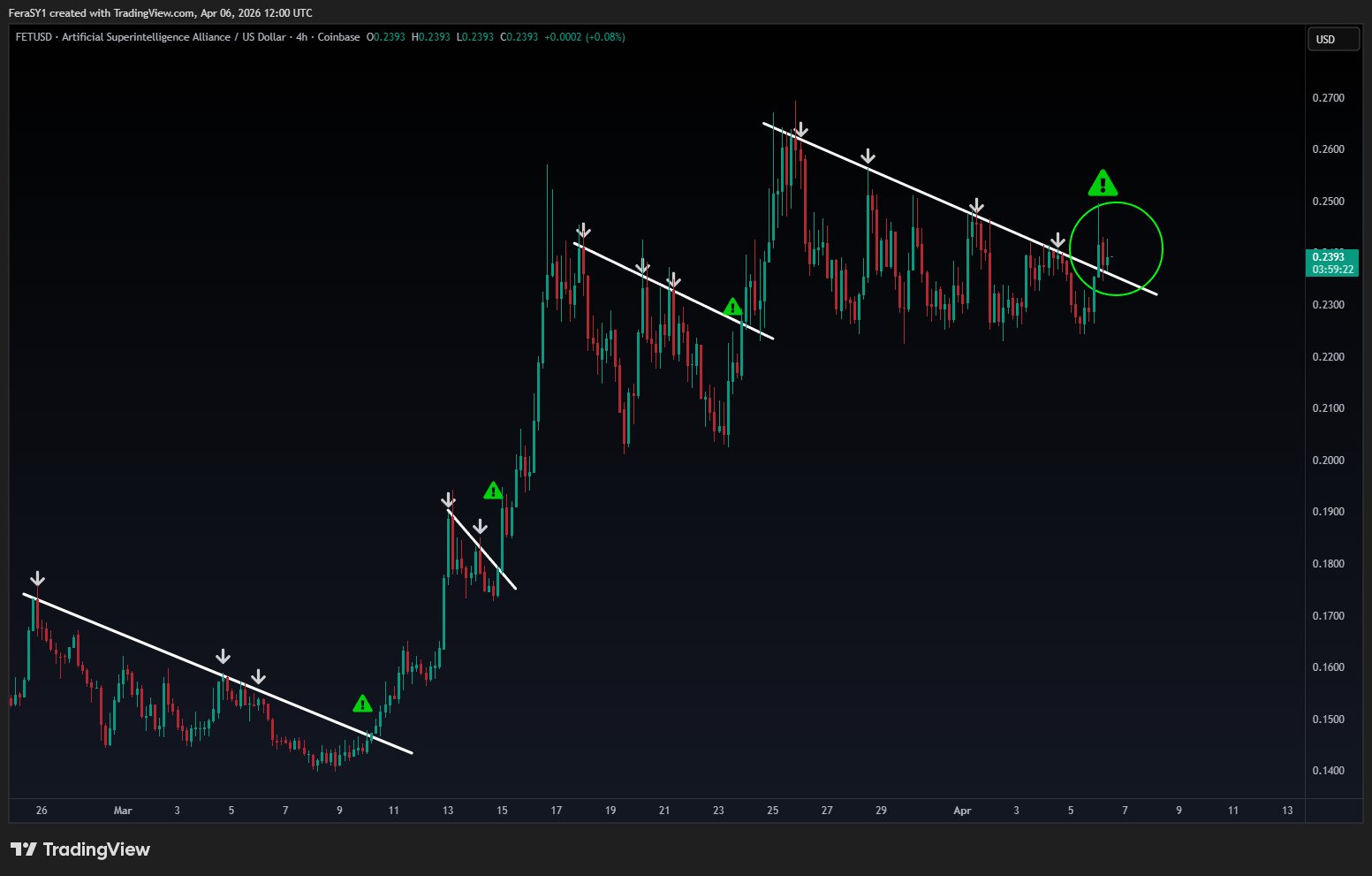Click the '15' date on the time axis
1372x876 pixels.
(502, 811)
